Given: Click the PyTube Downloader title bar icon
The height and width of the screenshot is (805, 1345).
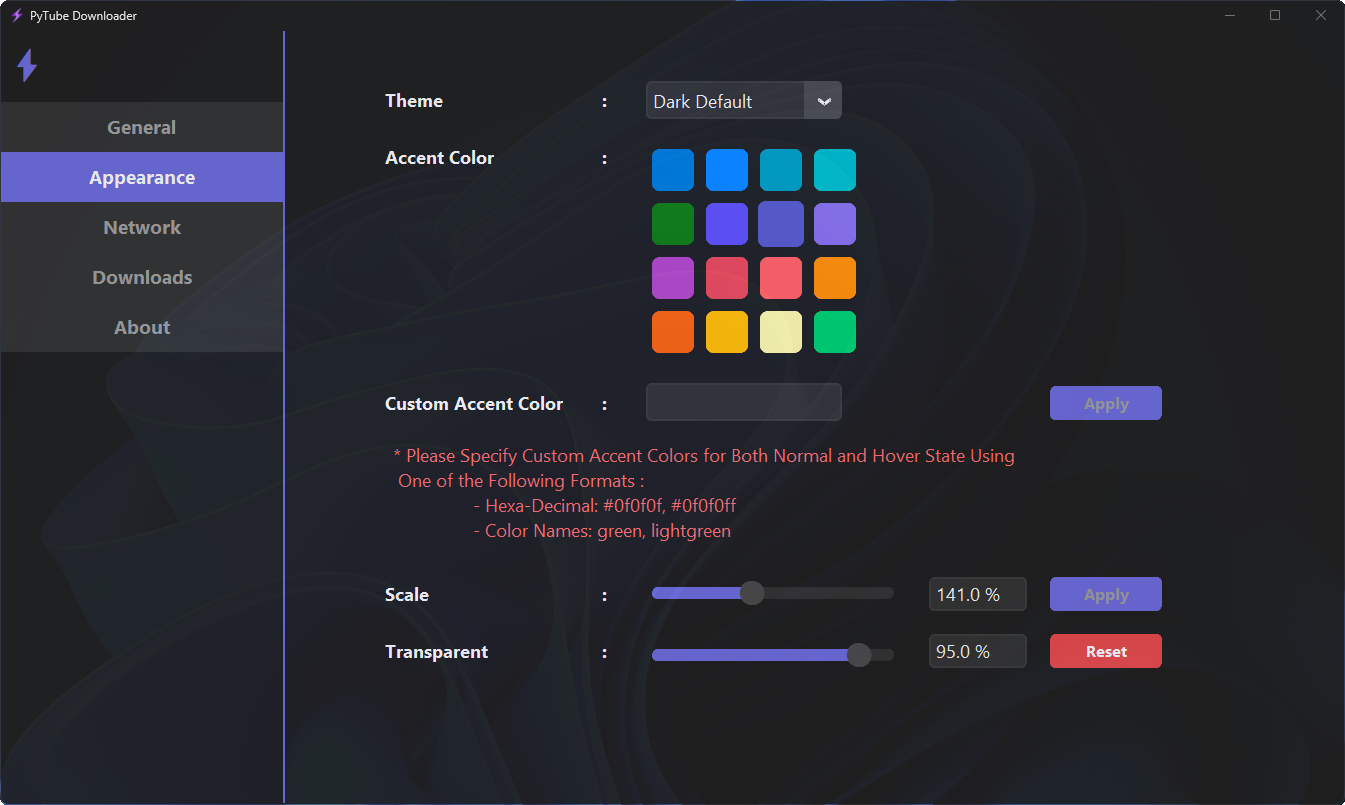Looking at the screenshot, I should click(x=16, y=15).
